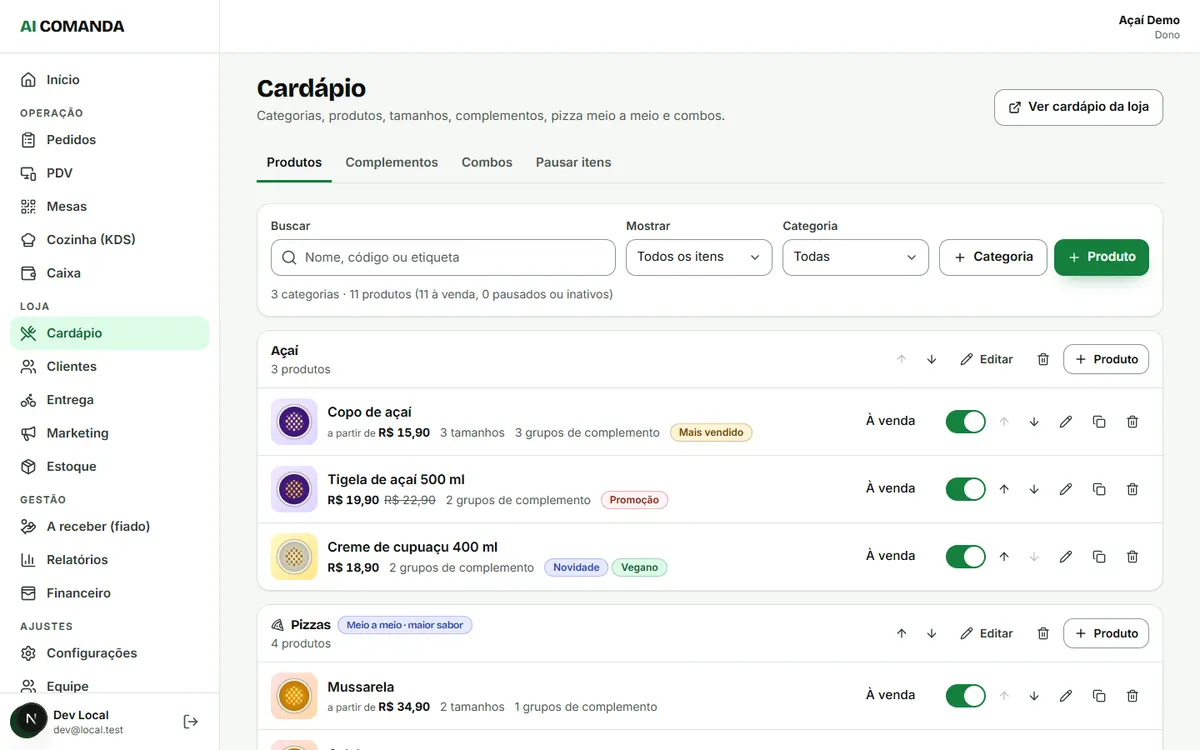Click the green + Produto button
This screenshot has width=1200, height=750.
pyautogui.click(x=1101, y=257)
